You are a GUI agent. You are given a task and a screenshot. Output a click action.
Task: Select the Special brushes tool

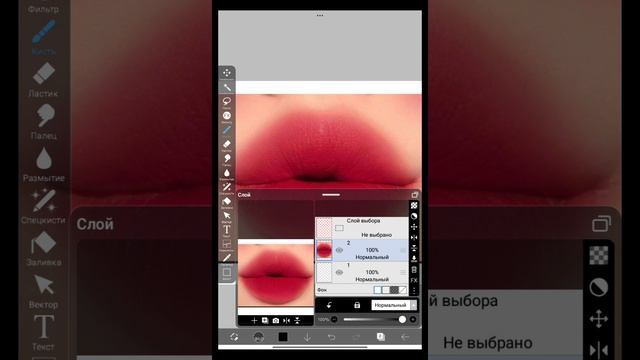[227, 187]
